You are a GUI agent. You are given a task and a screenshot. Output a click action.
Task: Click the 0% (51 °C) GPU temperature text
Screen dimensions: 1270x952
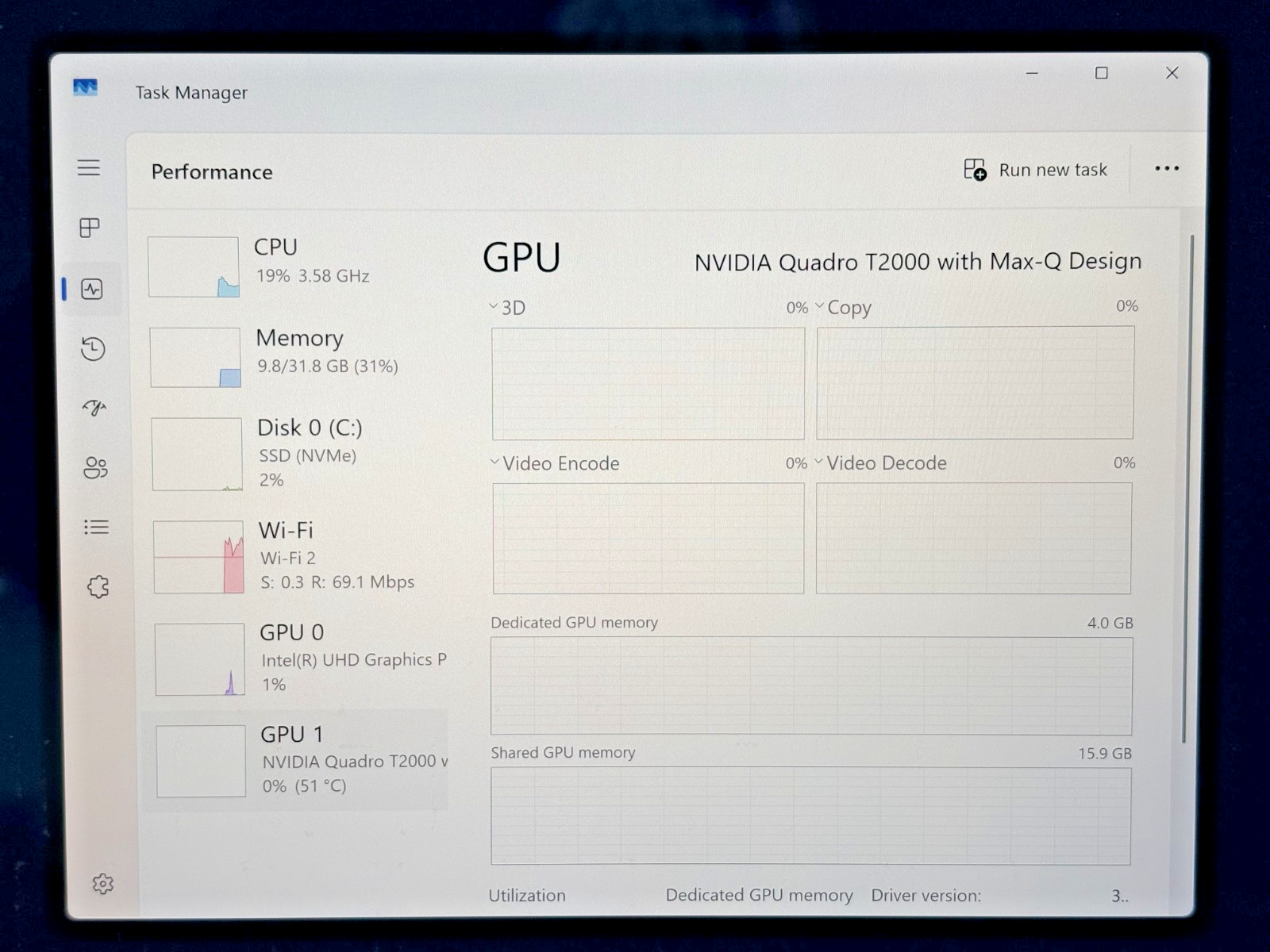[x=305, y=786]
